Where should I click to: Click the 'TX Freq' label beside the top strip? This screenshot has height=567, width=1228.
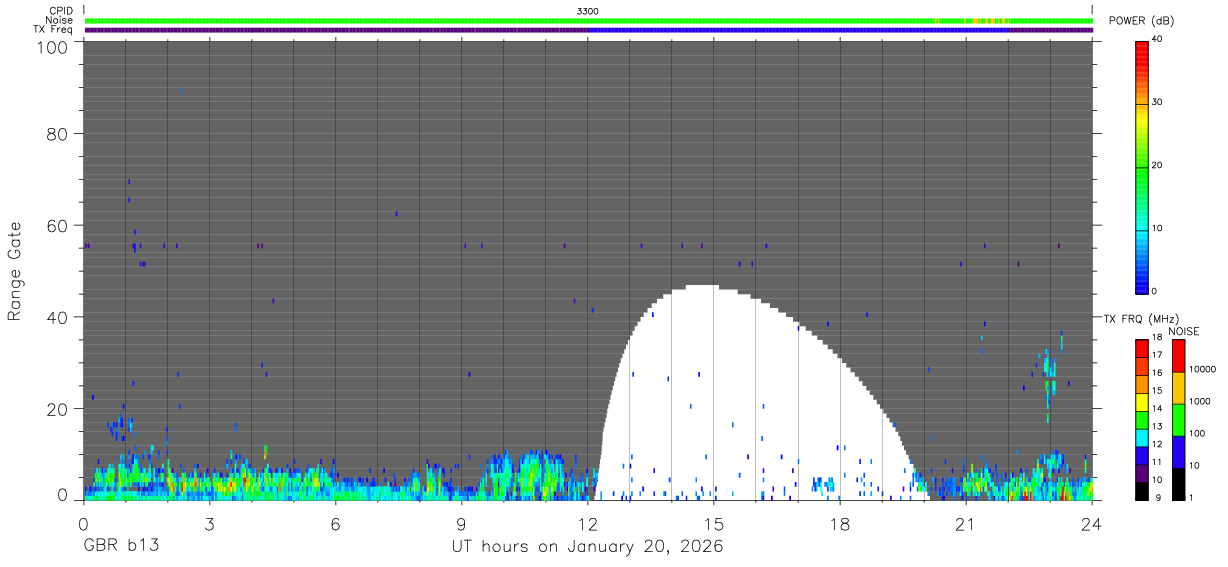coord(53,30)
